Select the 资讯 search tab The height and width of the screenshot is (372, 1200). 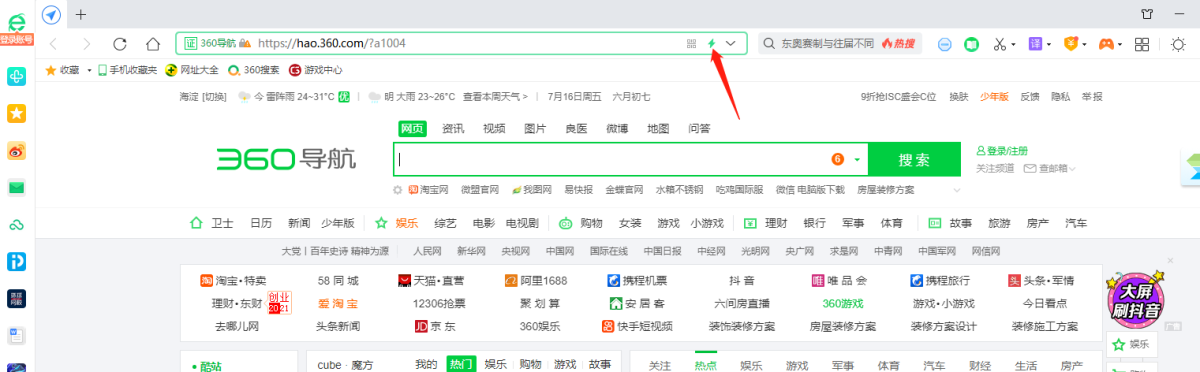pos(453,128)
